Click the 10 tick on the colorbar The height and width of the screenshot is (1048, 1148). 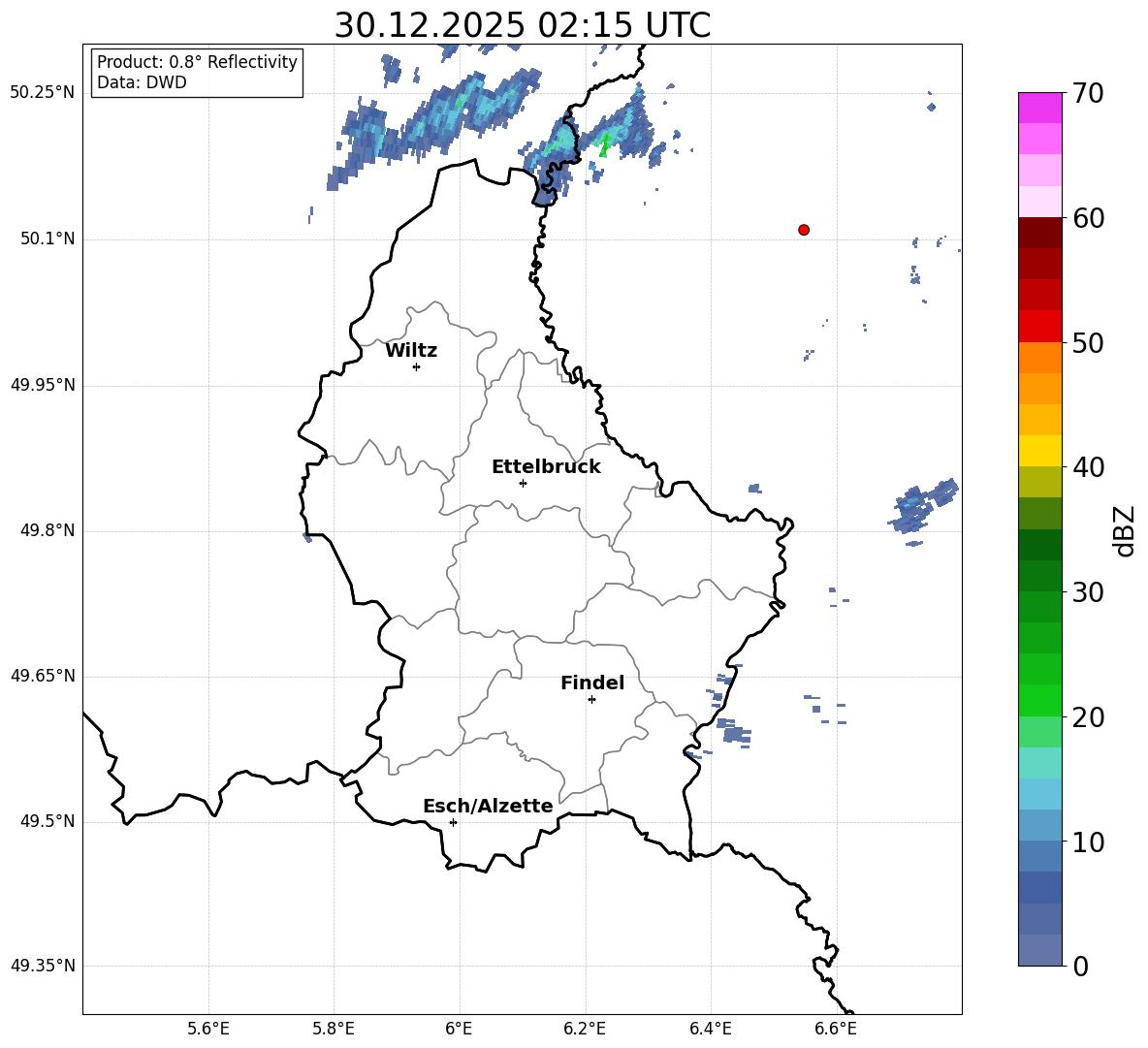(x=1088, y=842)
